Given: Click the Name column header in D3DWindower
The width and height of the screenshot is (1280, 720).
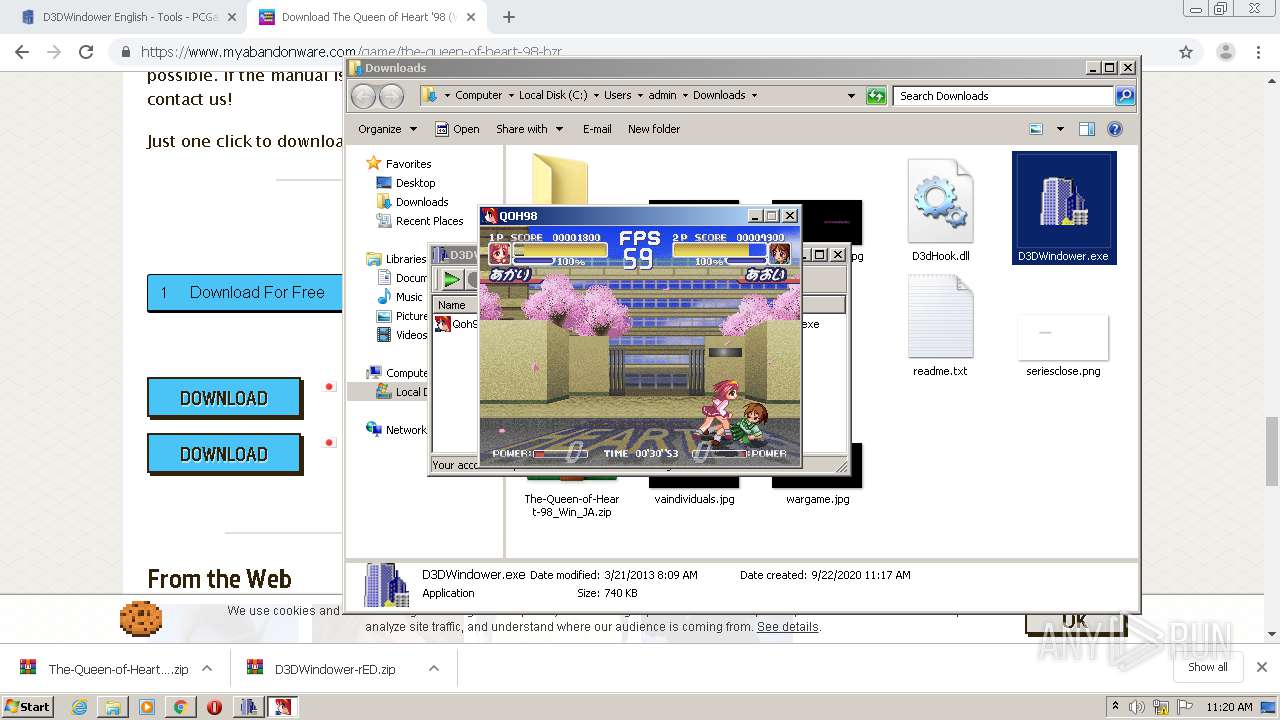Looking at the screenshot, I should pos(452,305).
